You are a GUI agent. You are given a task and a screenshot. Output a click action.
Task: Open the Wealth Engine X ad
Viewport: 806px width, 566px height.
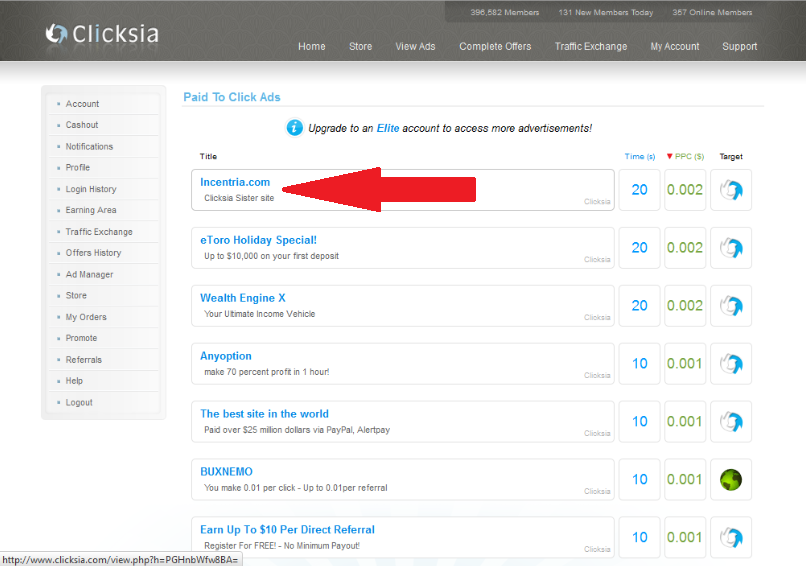click(243, 298)
